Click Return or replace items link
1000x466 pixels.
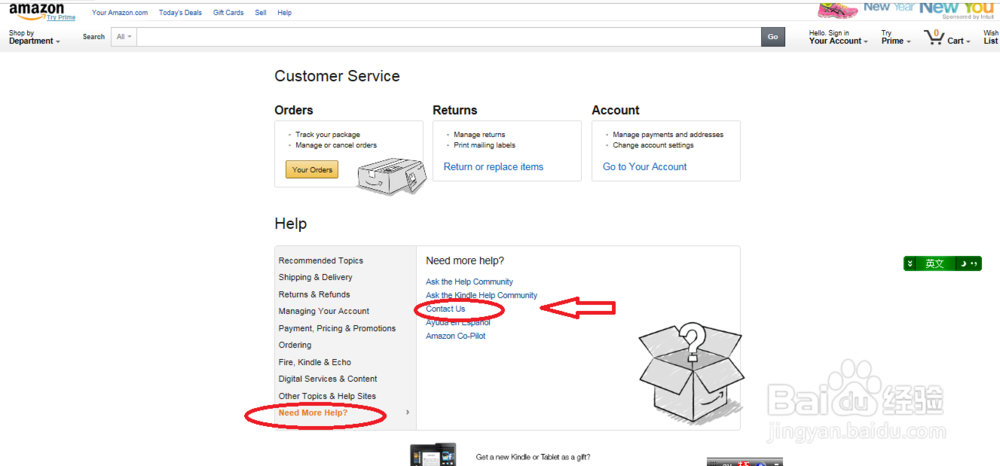pyautogui.click(x=493, y=167)
